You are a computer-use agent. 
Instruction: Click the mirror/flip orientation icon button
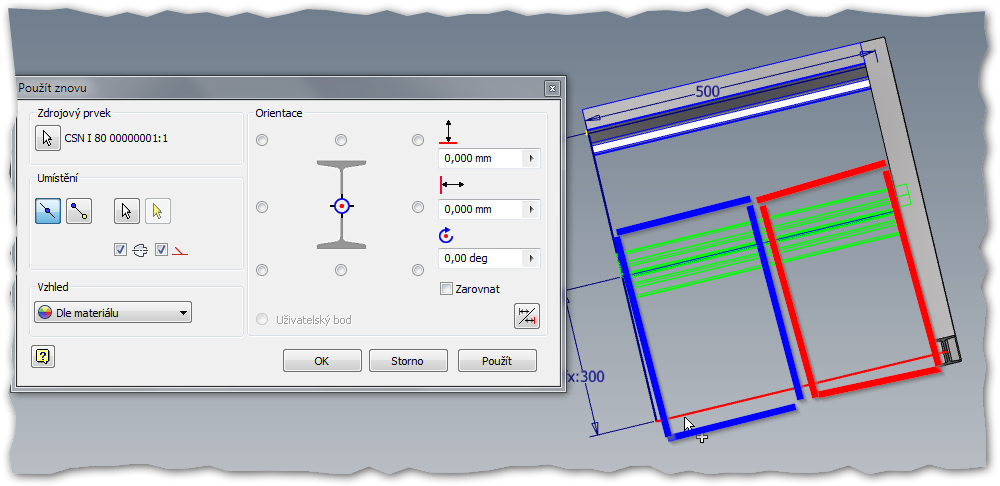(x=526, y=316)
